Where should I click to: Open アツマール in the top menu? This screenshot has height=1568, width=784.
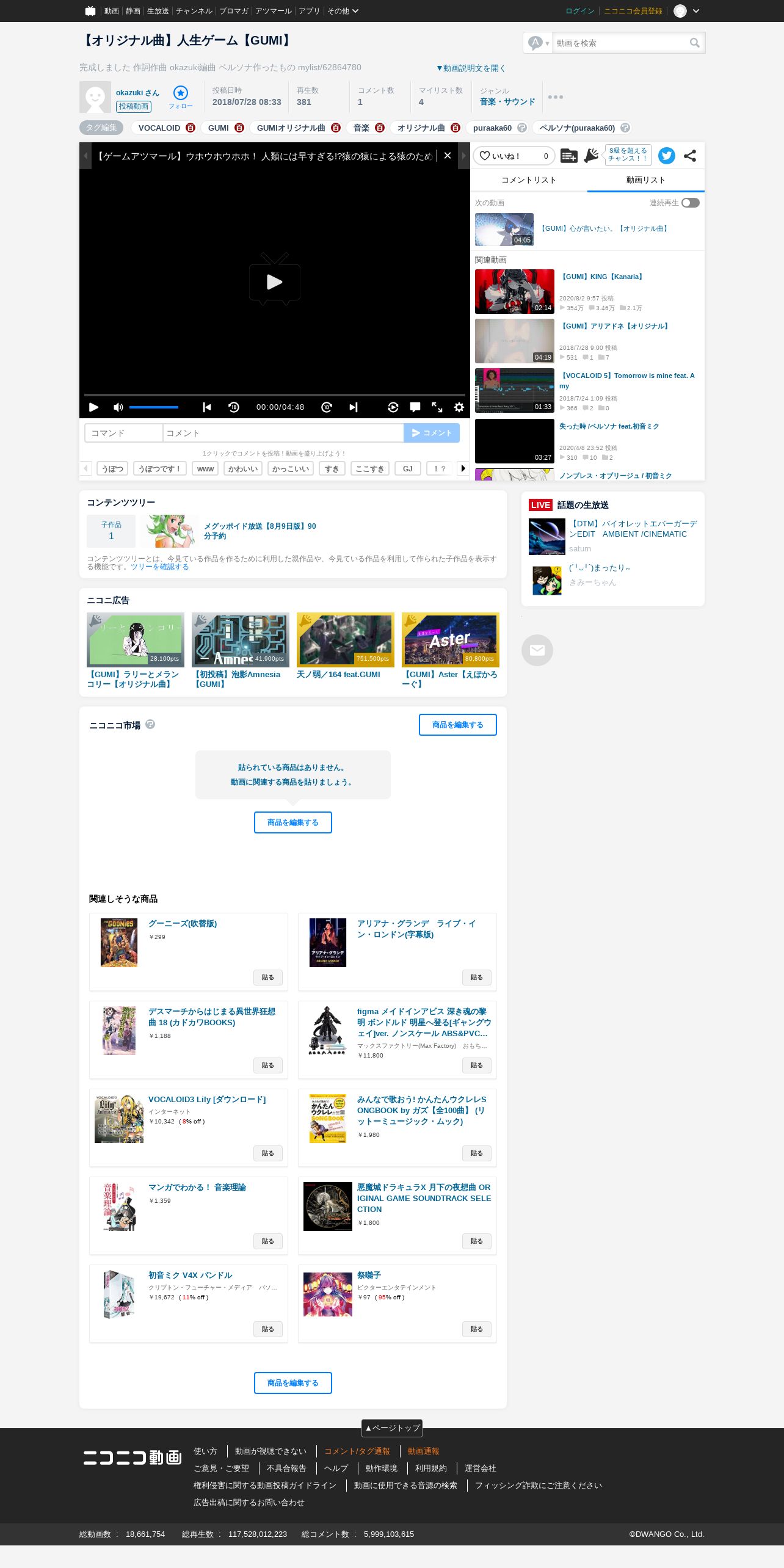274,11
